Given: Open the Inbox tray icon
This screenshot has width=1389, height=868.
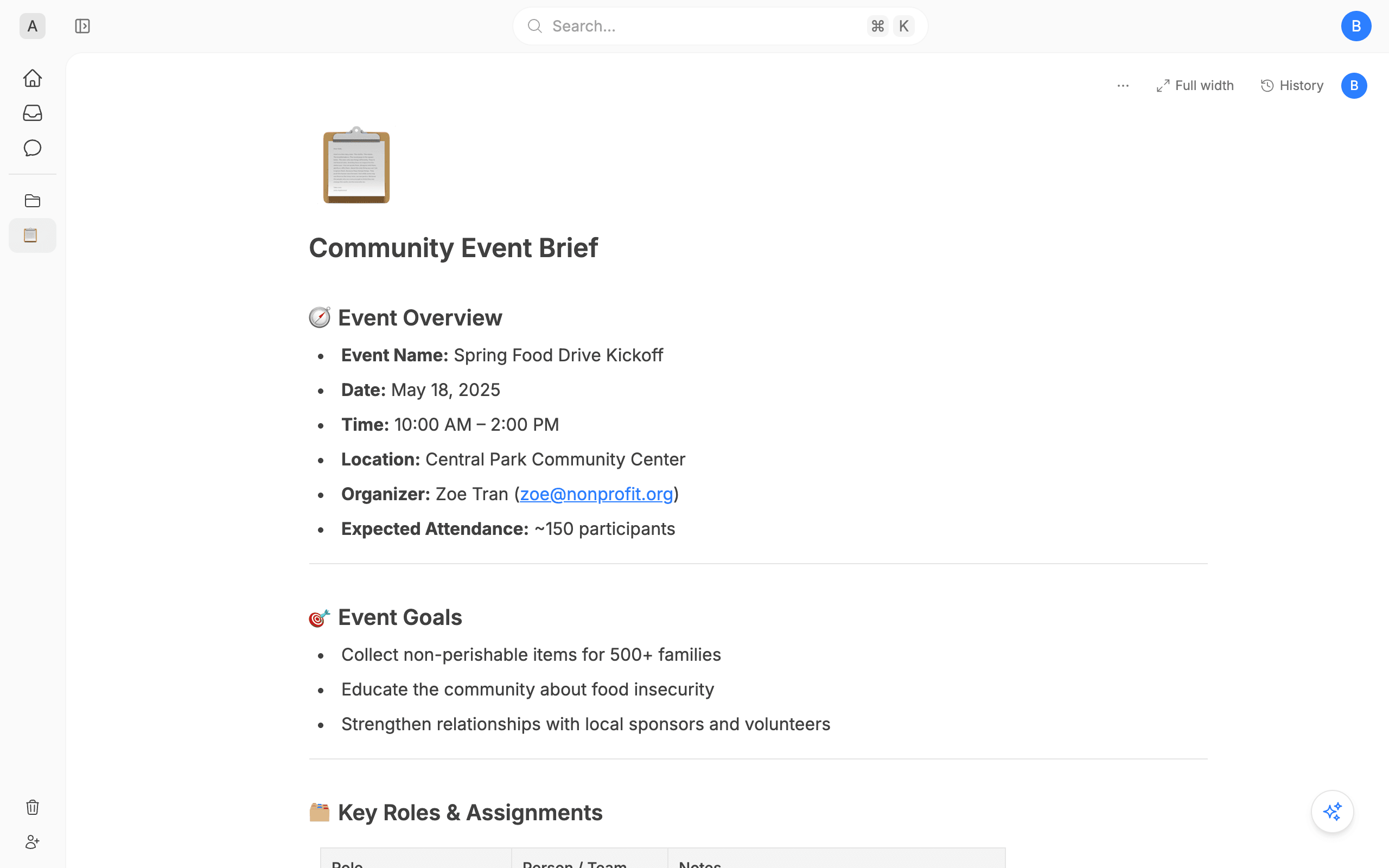Looking at the screenshot, I should [x=33, y=113].
